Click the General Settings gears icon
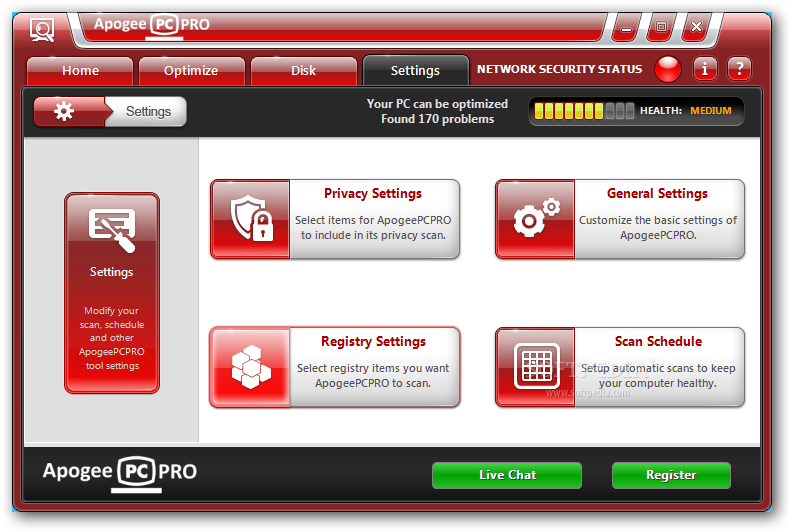The height and width of the screenshot is (532, 792). point(536,218)
